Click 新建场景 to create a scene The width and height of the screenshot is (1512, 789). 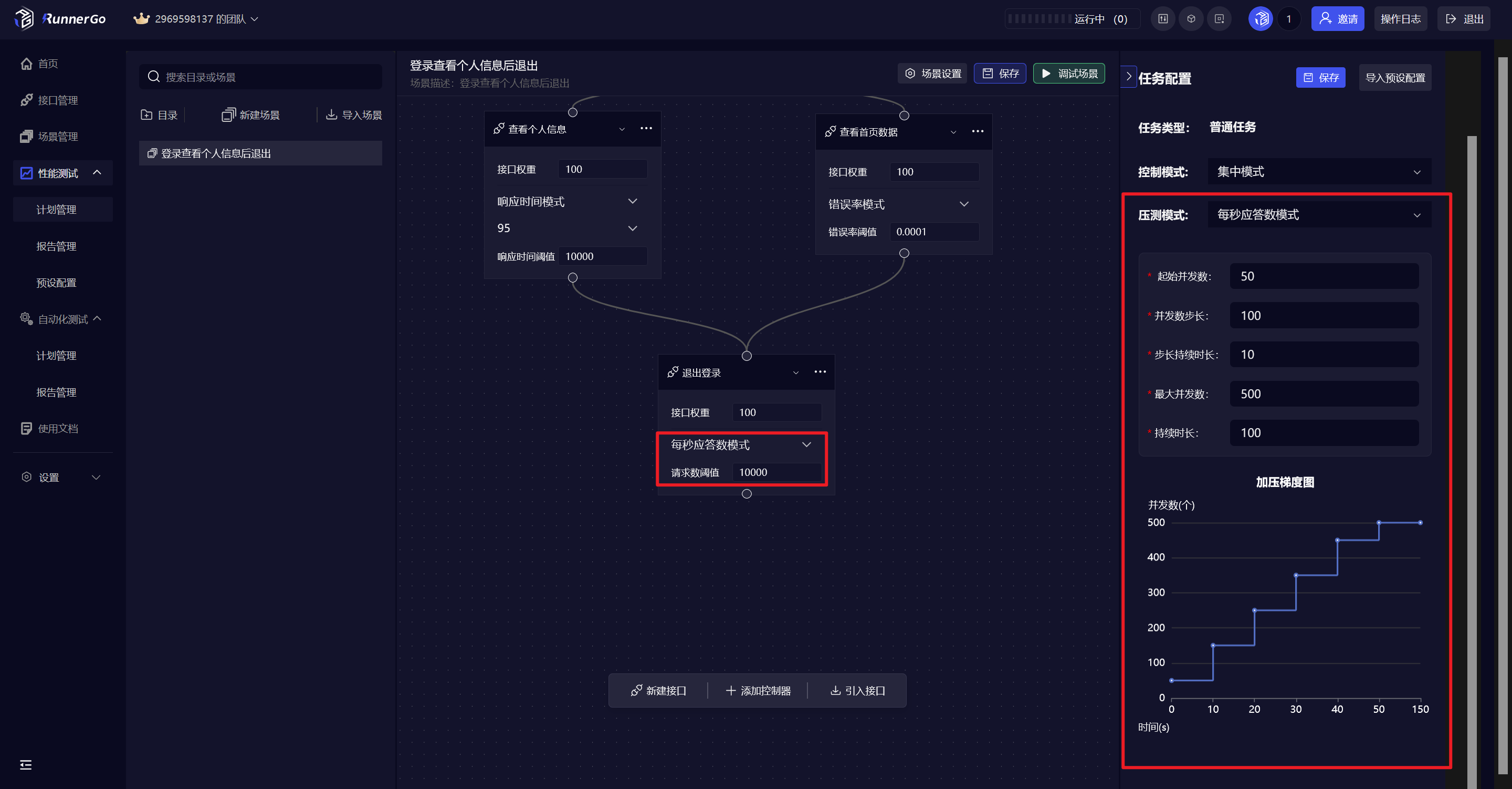pos(250,115)
